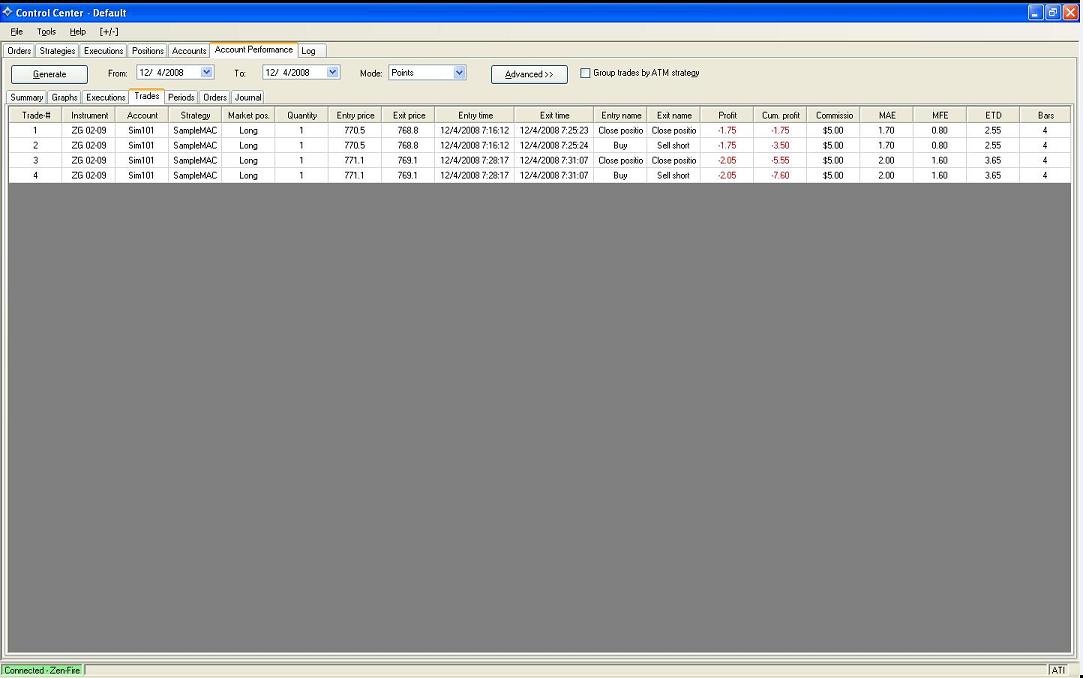Open the Orders sub-tab under Account Performance

pyautogui.click(x=215, y=97)
